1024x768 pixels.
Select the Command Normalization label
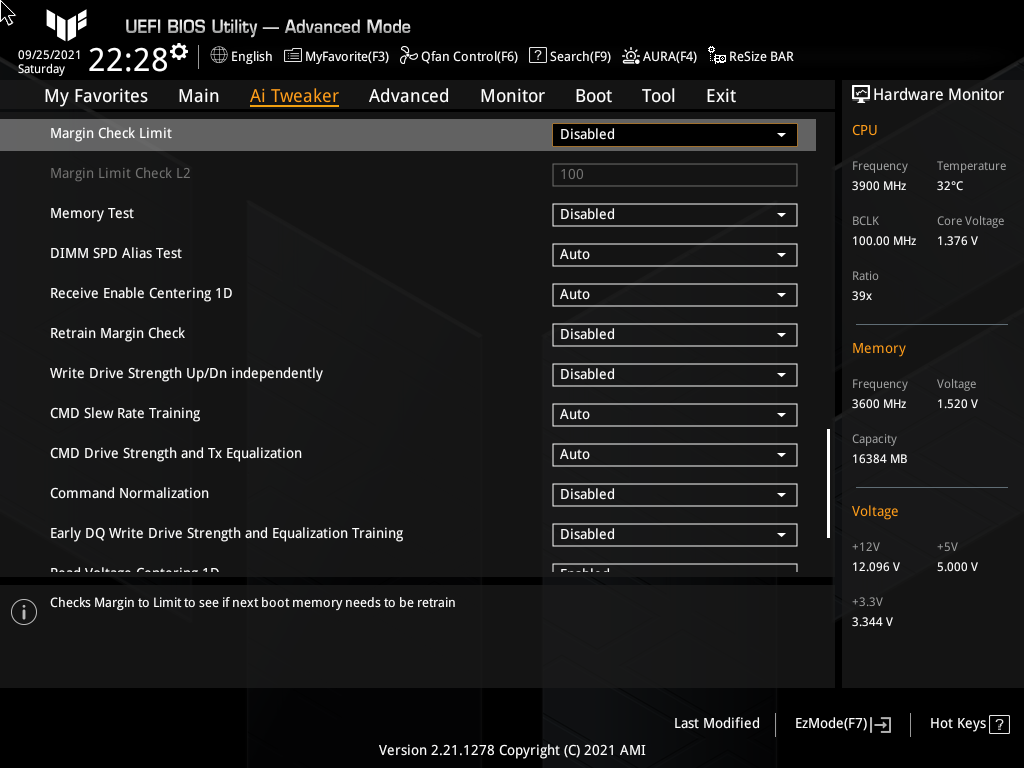point(129,494)
